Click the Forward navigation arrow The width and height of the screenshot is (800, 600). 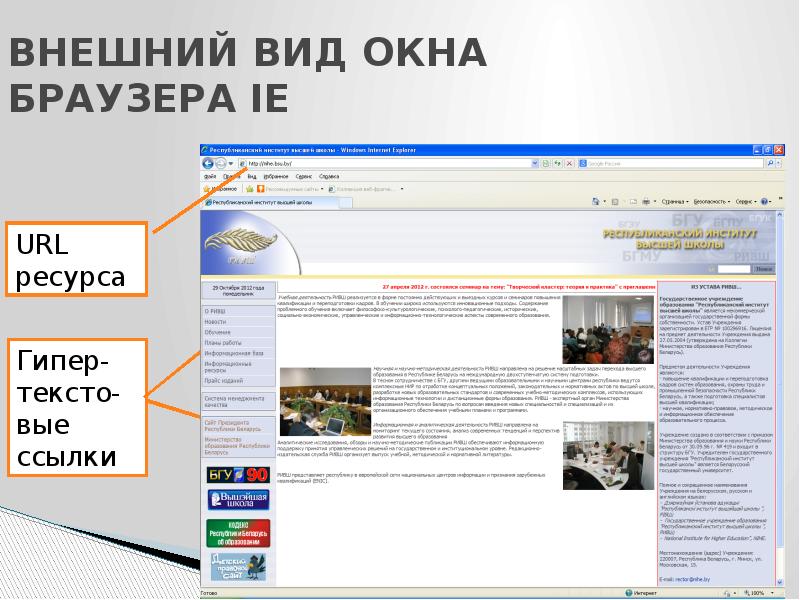tap(219, 164)
